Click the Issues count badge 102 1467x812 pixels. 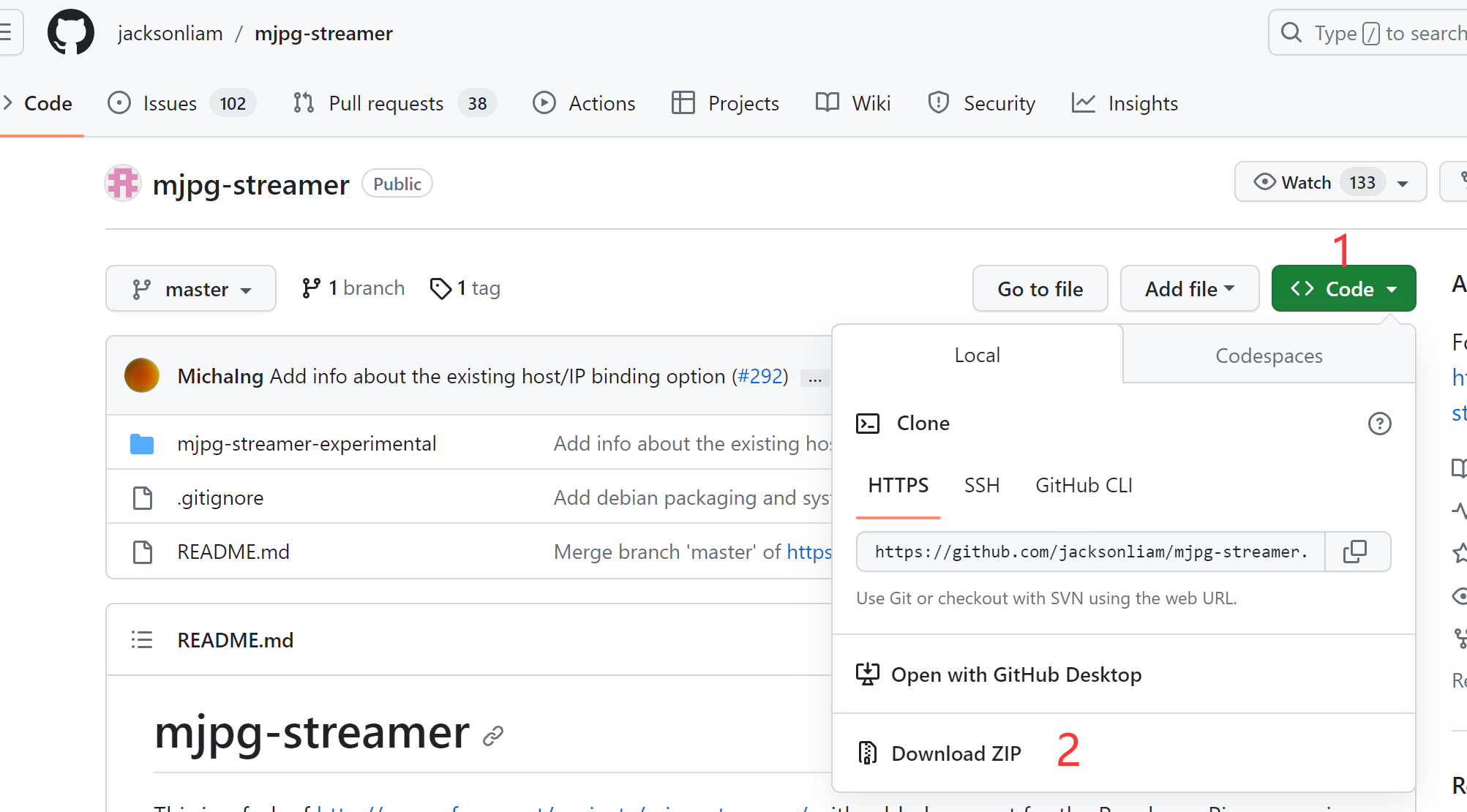point(233,103)
